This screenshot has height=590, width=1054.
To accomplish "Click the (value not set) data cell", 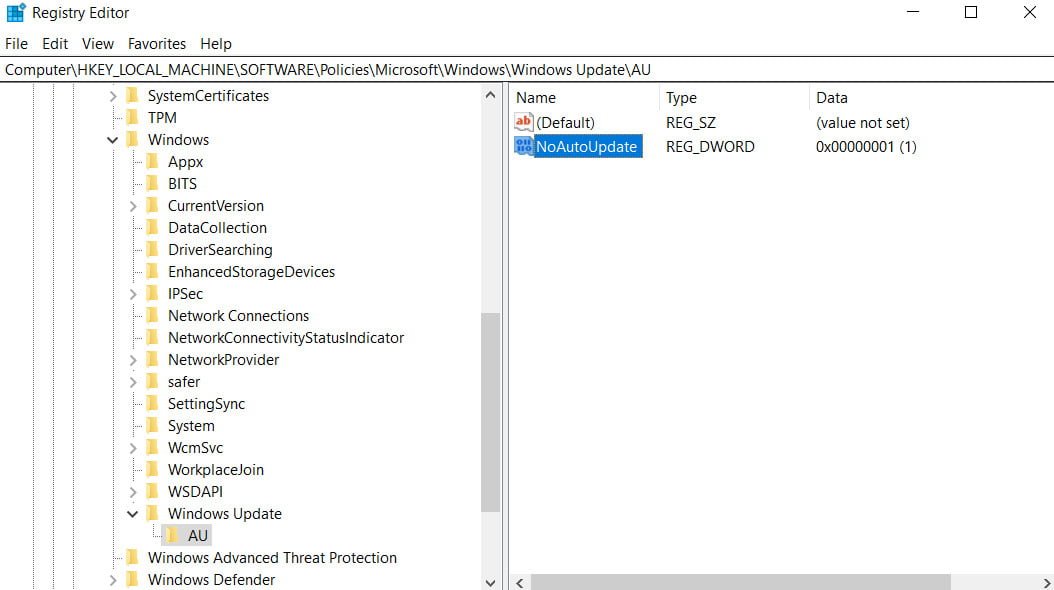I will (x=862, y=122).
